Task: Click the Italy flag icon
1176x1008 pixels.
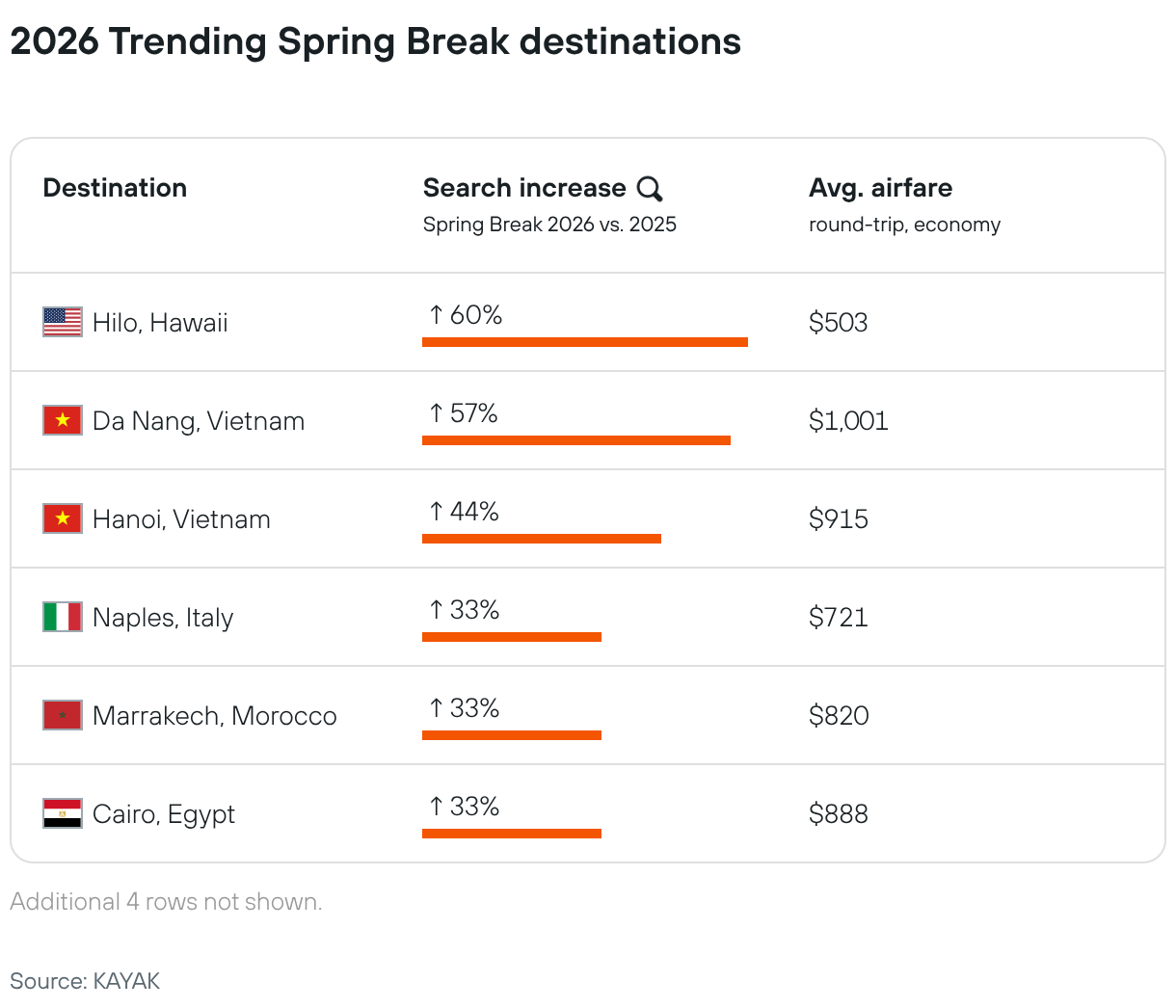Action: (63, 617)
